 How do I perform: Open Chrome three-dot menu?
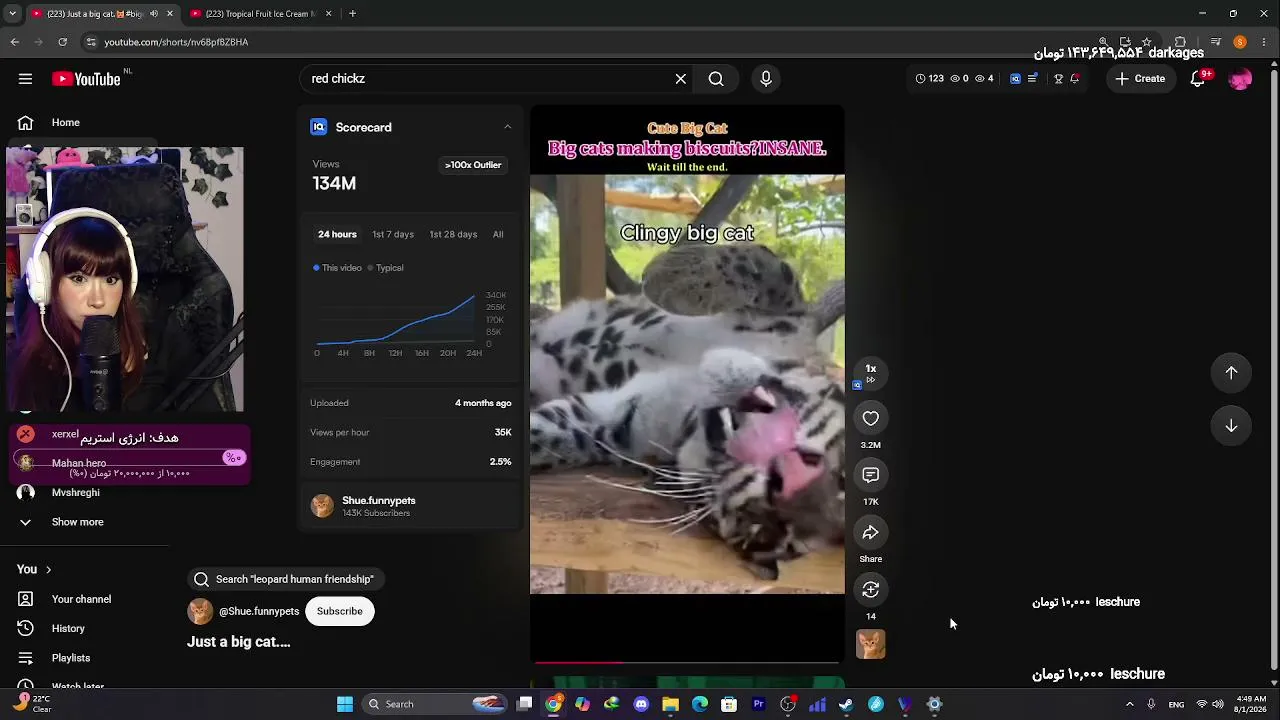pyautogui.click(x=1265, y=42)
